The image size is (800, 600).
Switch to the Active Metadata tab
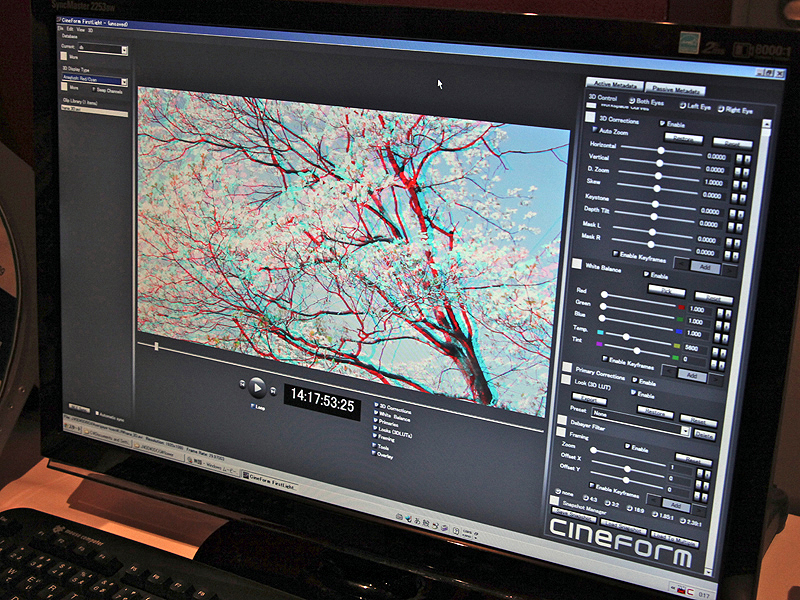[x=614, y=84]
